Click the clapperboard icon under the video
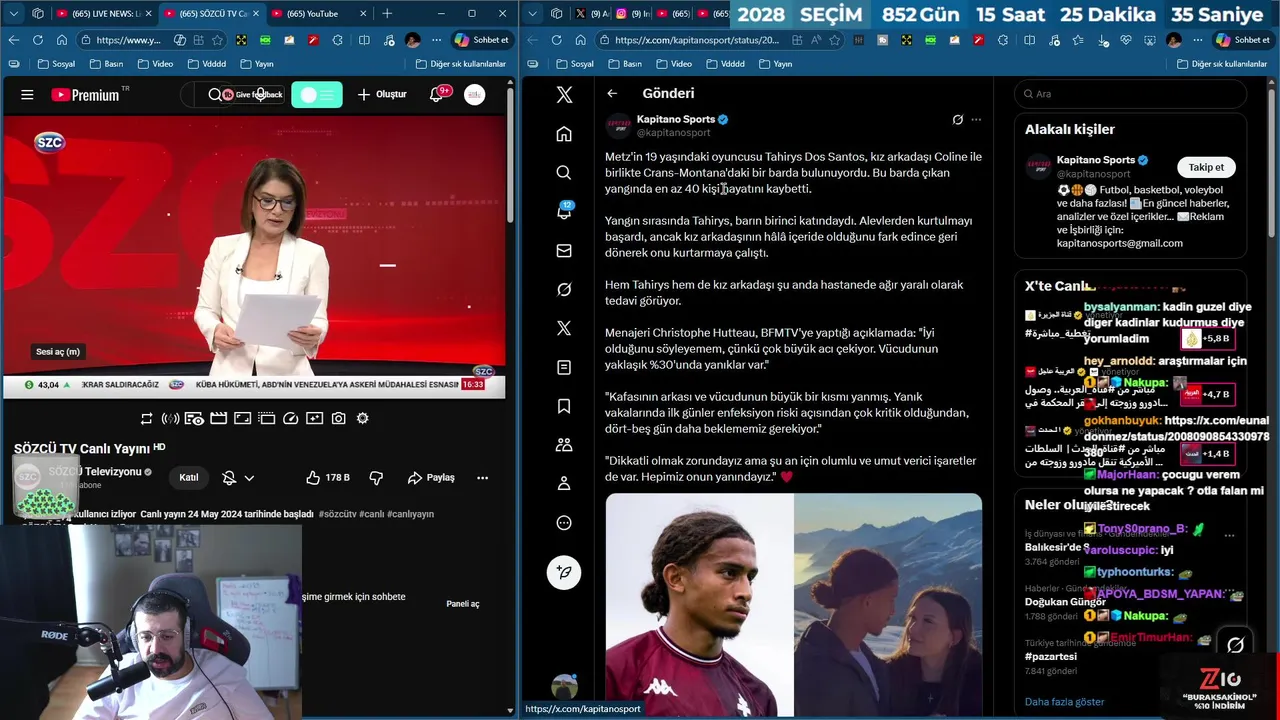Viewport: 1280px width, 720px height. coord(218,418)
